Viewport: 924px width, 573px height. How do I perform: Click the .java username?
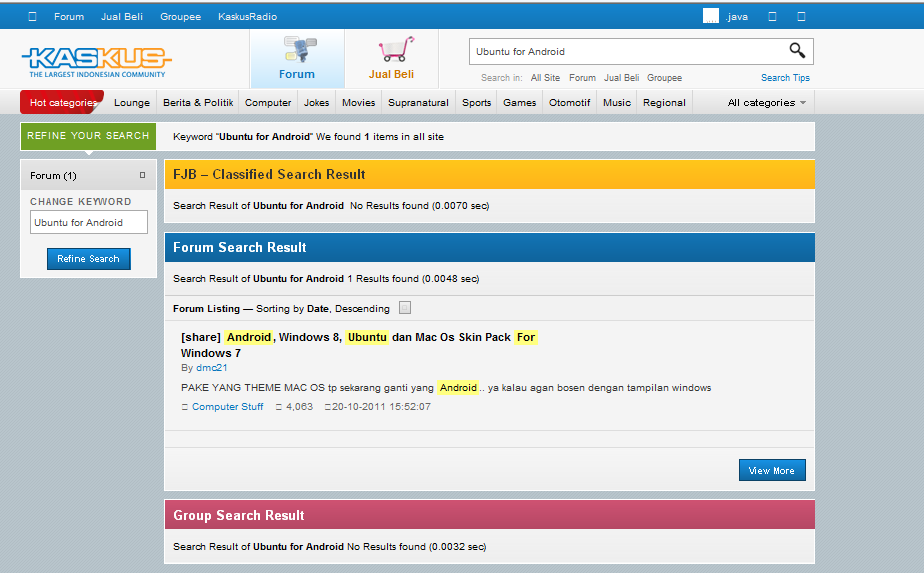coord(737,17)
